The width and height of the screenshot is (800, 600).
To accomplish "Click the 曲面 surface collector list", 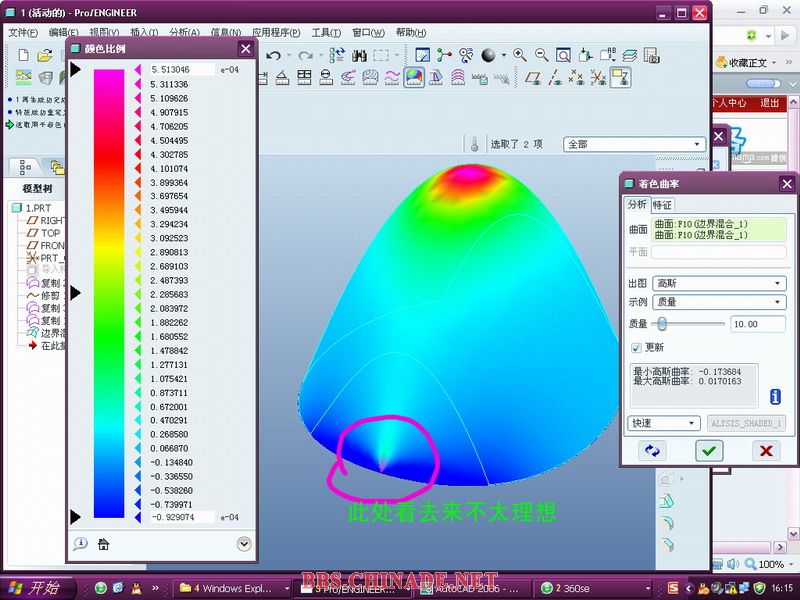I will [x=719, y=230].
